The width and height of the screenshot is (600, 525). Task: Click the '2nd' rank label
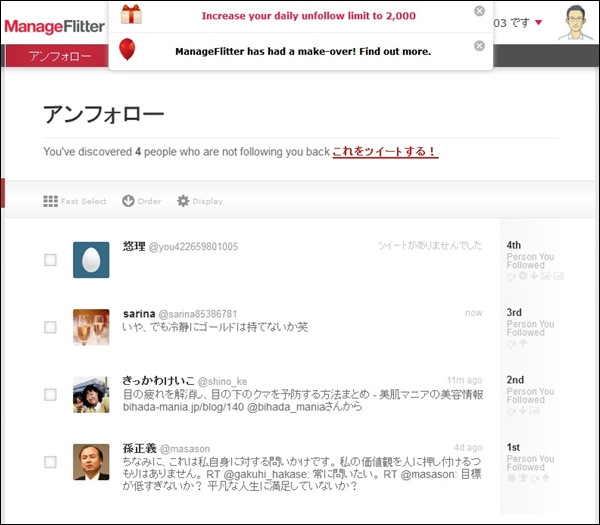point(515,380)
